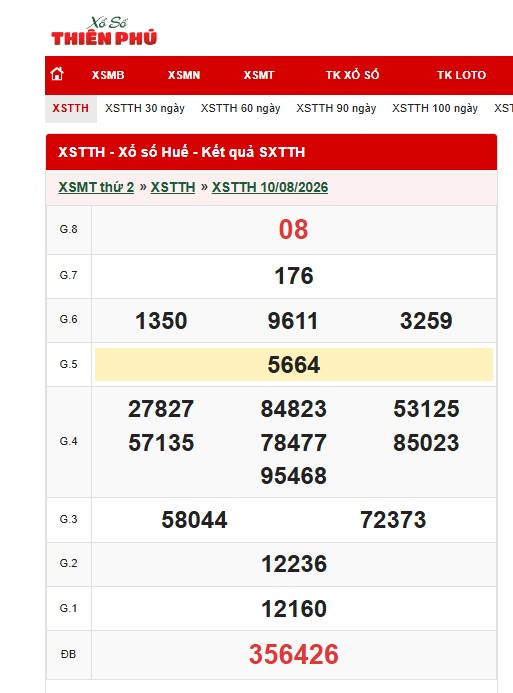Click G.2 number 12236
513x693 pixels.
[x=294, y=564]
